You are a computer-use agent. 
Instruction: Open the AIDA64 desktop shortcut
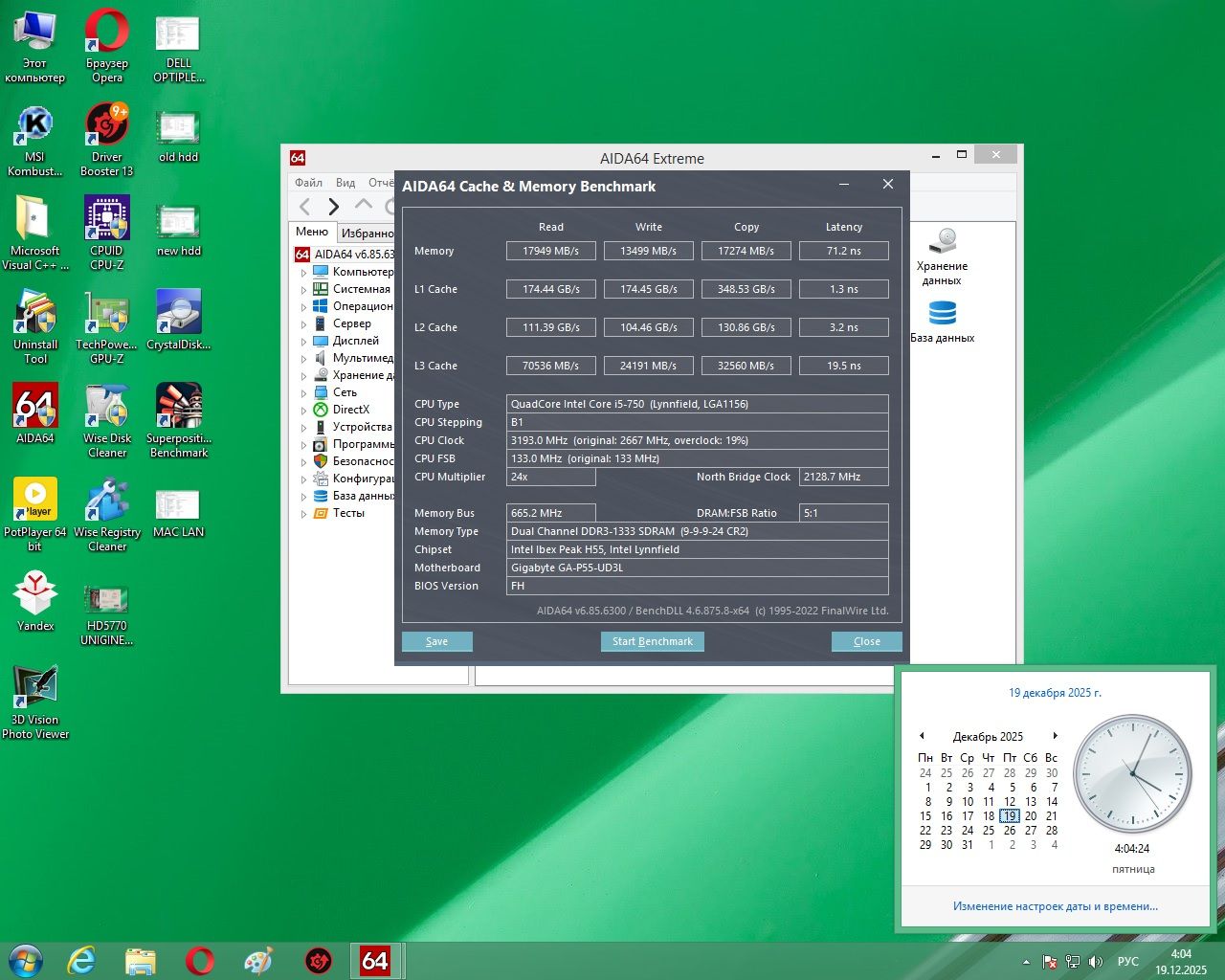tap(35, 413)
